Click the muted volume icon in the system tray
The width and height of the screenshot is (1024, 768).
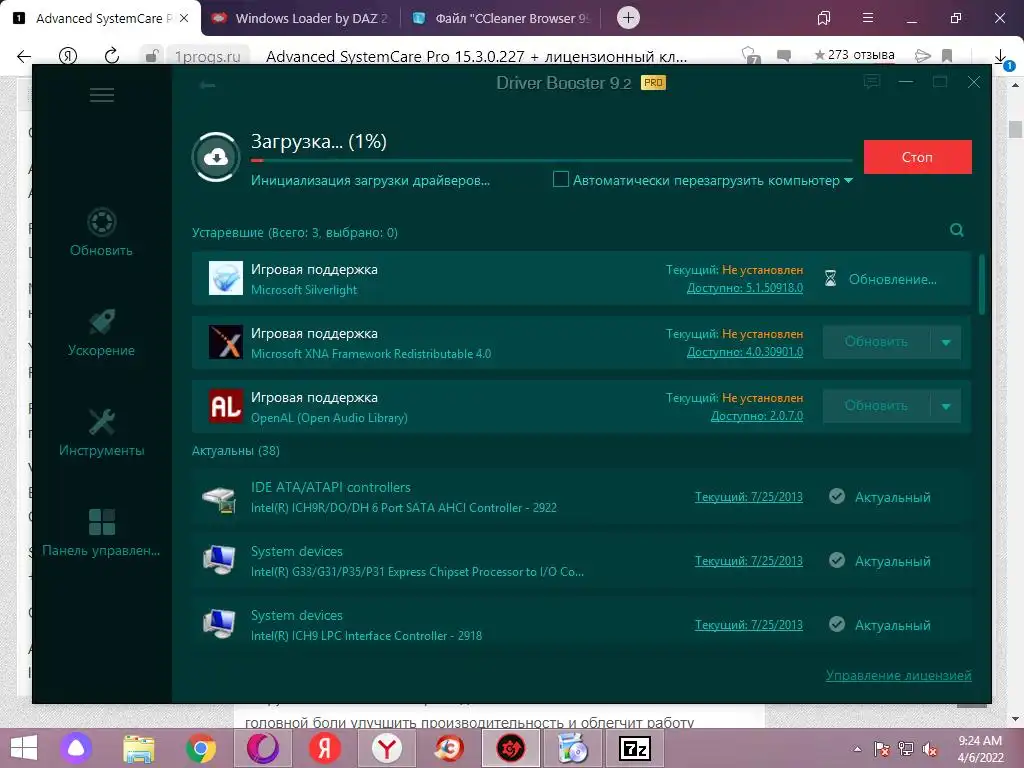[x=930, y=749]
